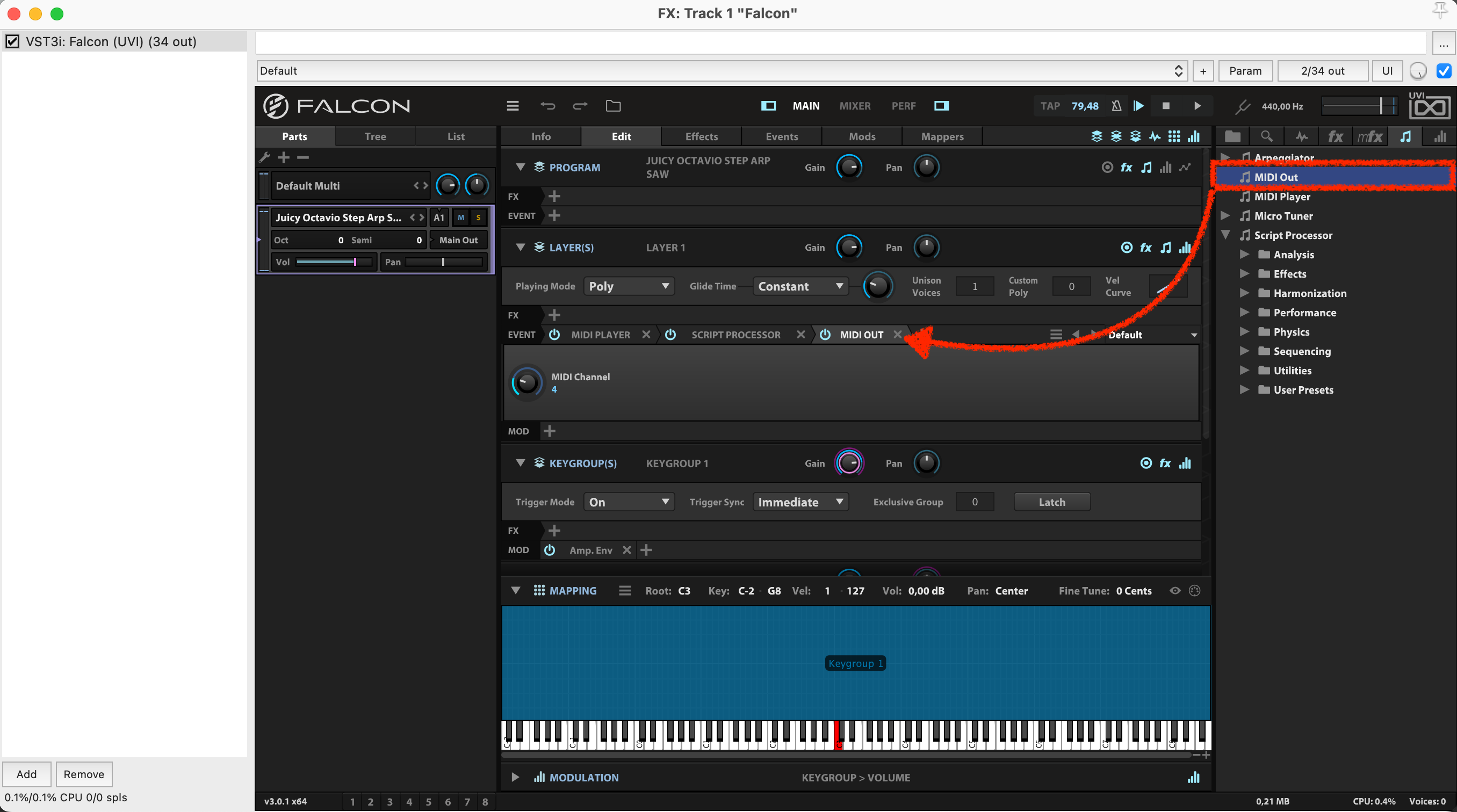Solo the Juicy Octavio part with S
The width and height of the screenshot is (1457, 812).
478,217
